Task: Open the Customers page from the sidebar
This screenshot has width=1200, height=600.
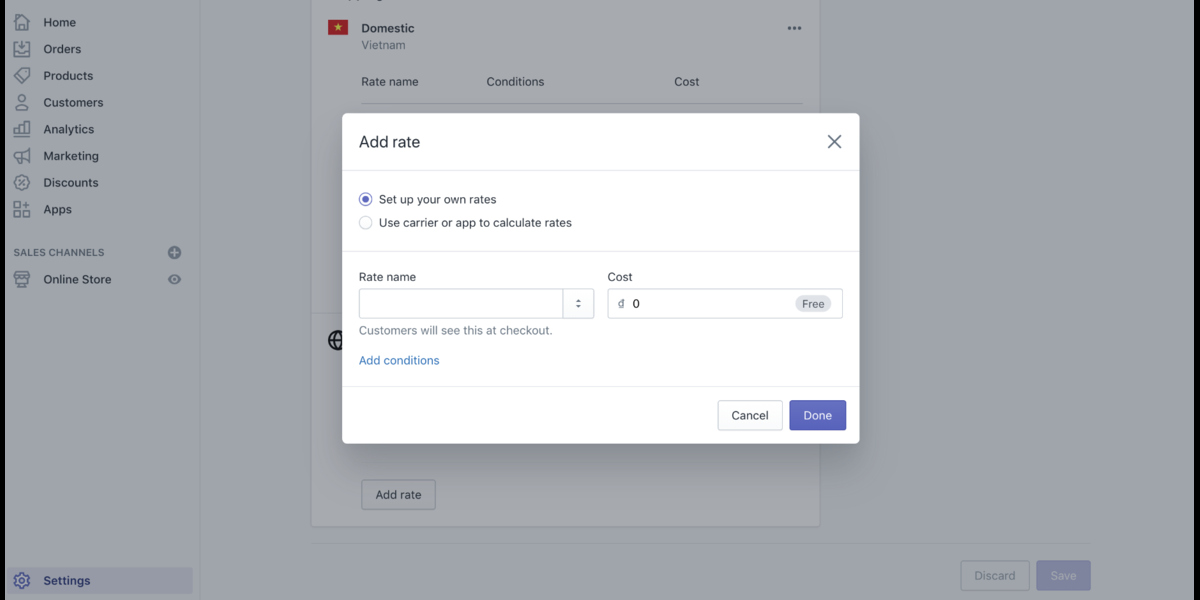Action: 22,102
